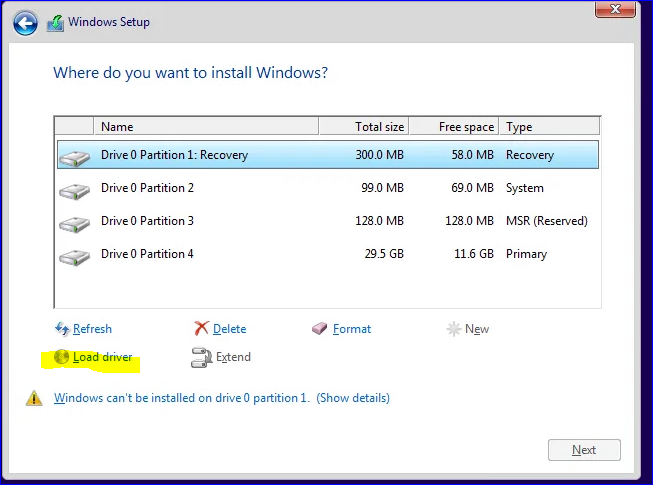
Task: Click the yellow warning triangle icon
Action: 34,398
